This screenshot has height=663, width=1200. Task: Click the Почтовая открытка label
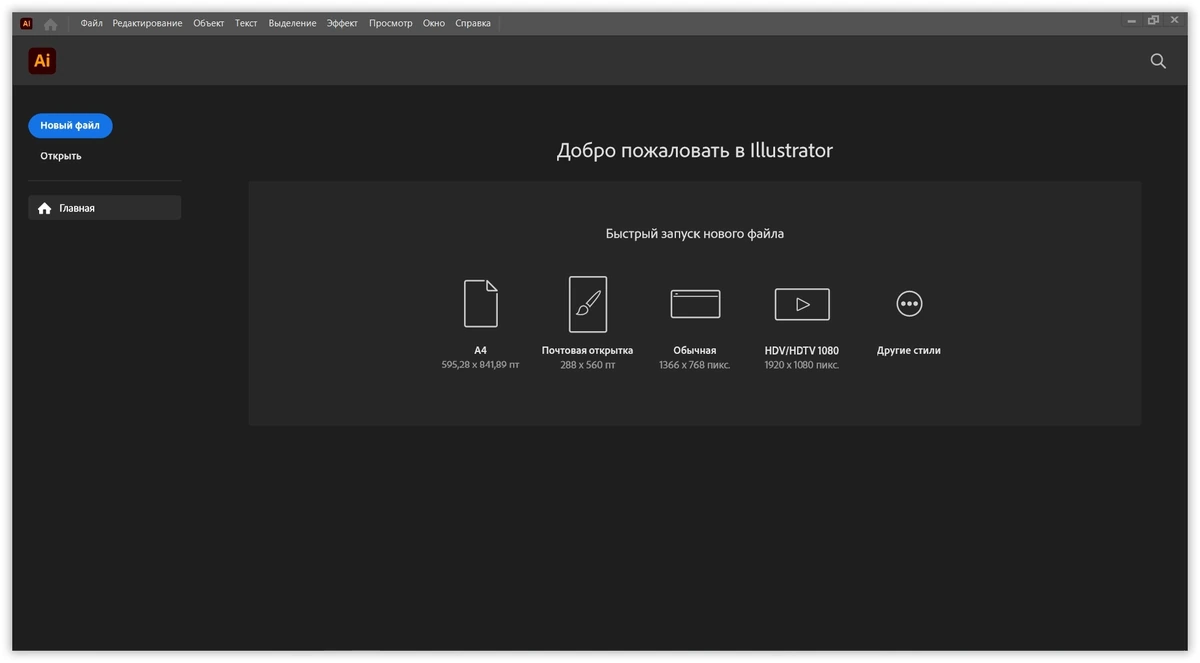click(588, 351)
